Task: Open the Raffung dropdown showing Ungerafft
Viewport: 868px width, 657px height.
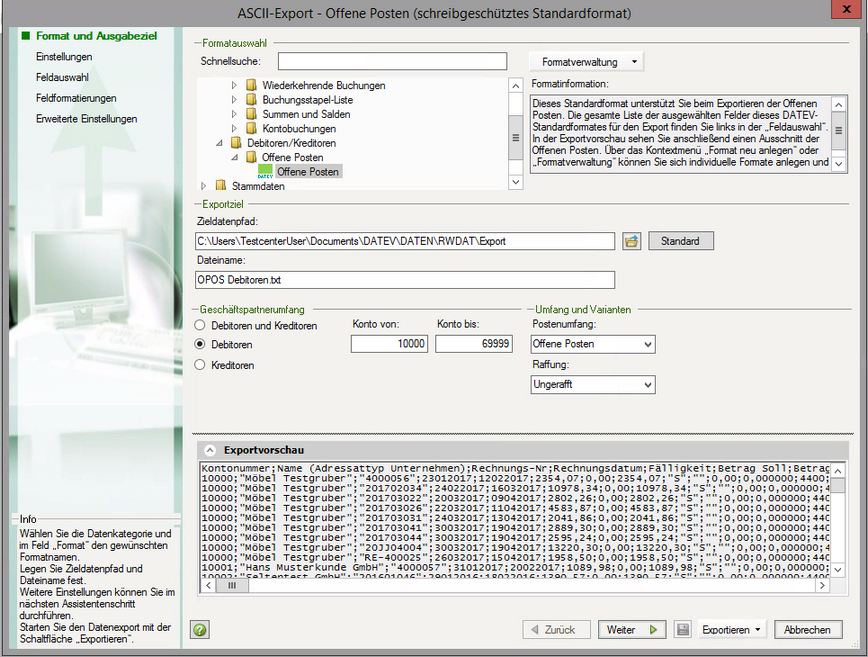Action: [593, 384]
